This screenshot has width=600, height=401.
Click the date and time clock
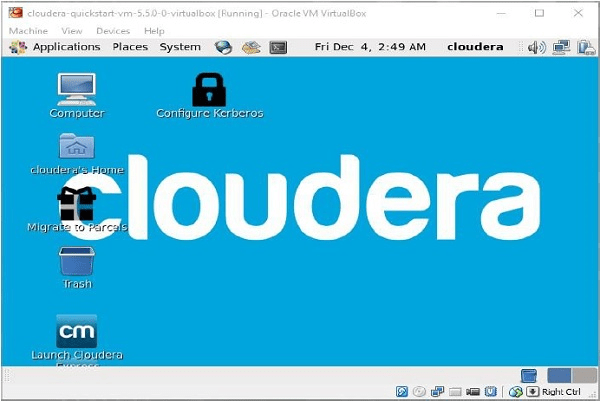(370, 47)
